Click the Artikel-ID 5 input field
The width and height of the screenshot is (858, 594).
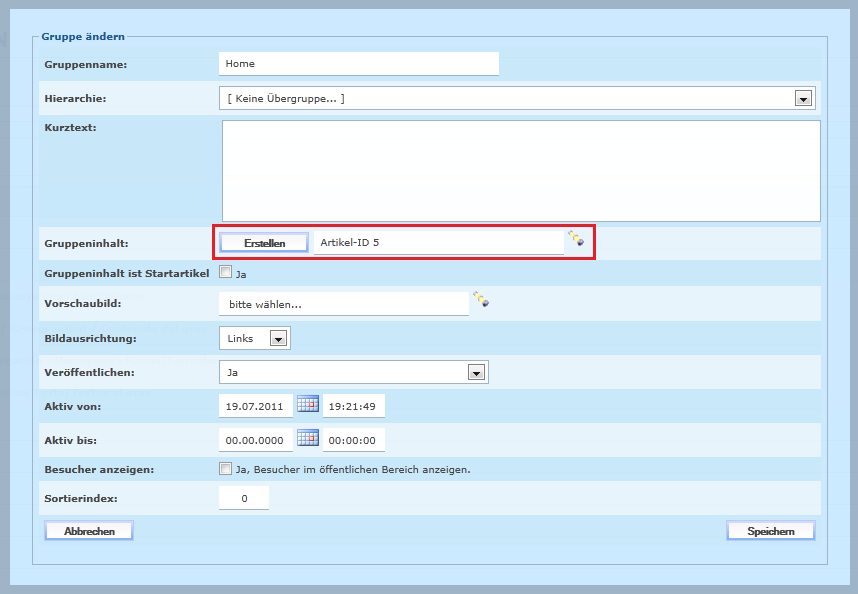438,243
